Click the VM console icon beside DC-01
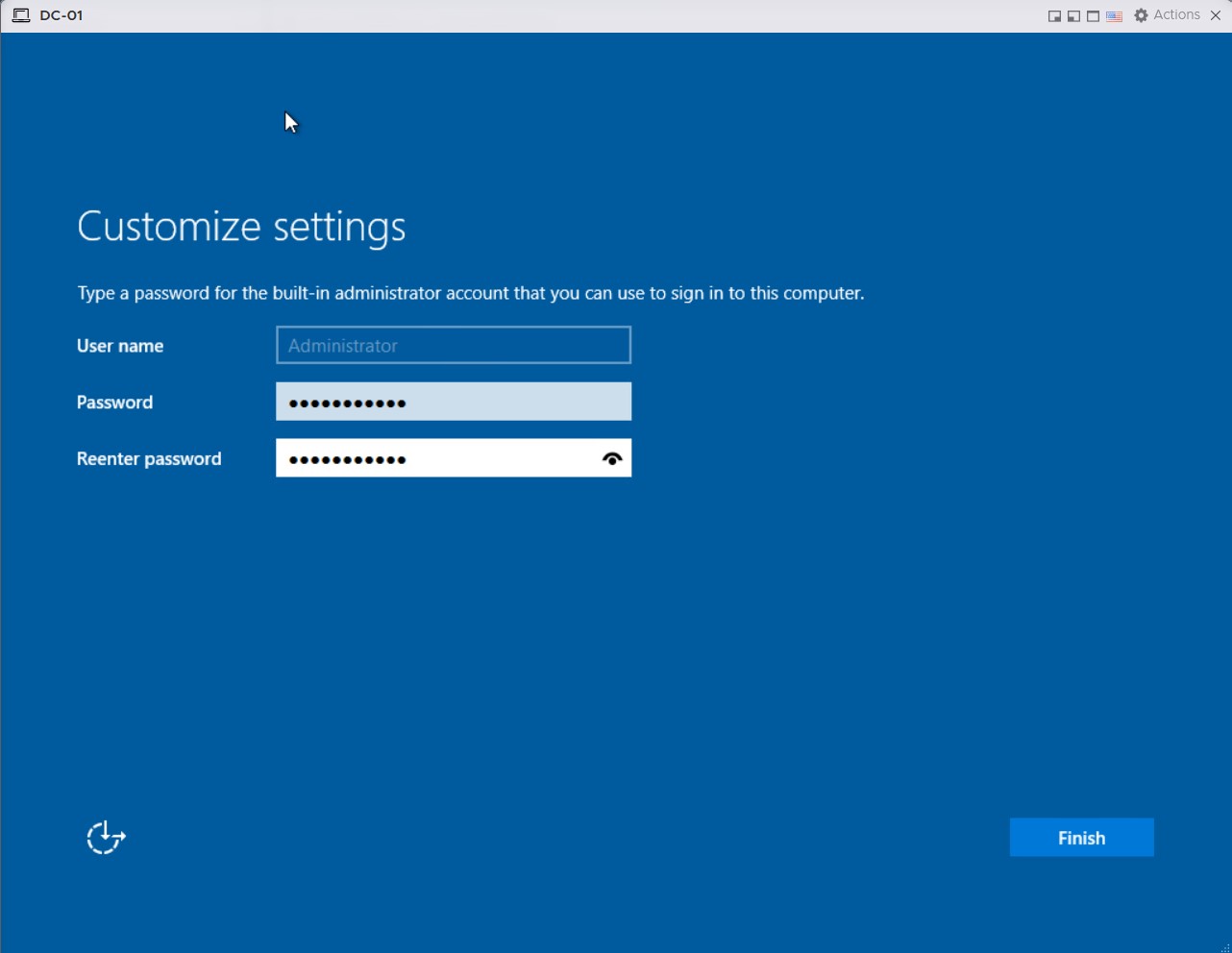1232x953 pixels. (21, 15)
